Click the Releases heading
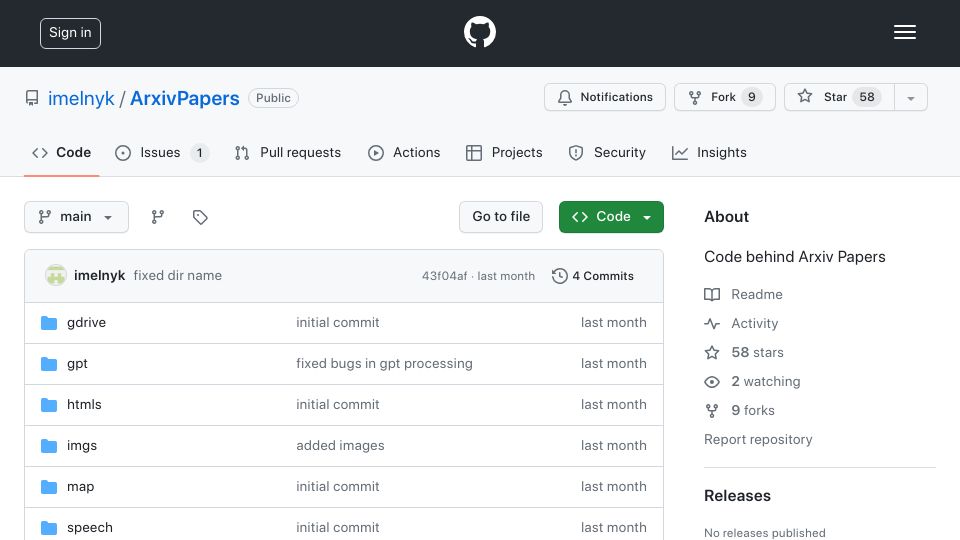This screenshot has width=960, height=540. (x=737, y=496)
